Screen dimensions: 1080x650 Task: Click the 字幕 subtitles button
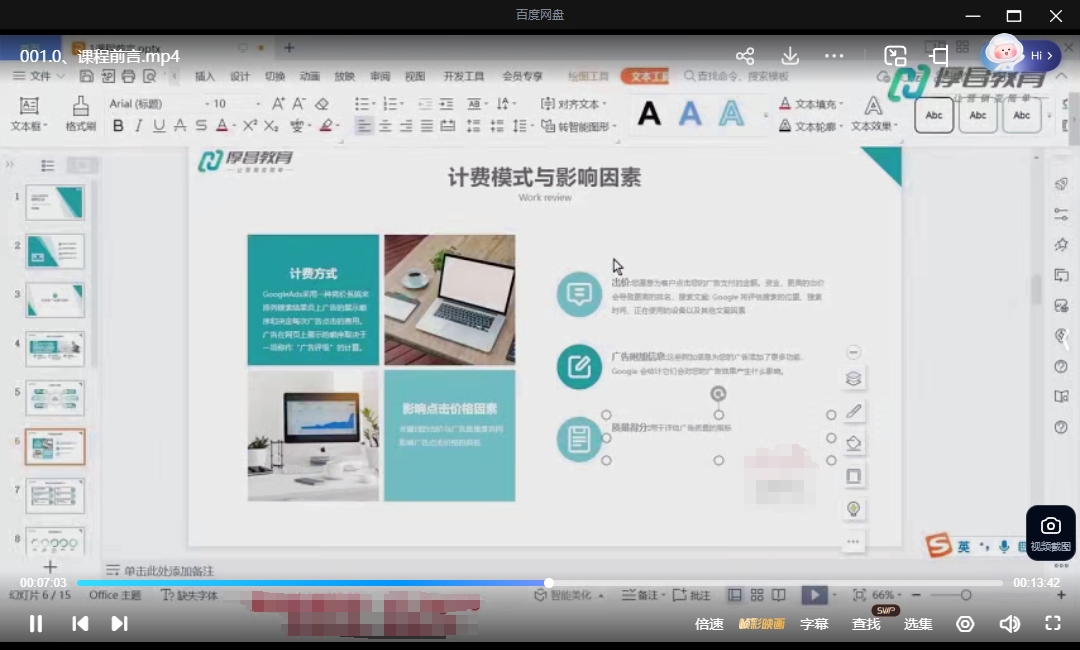(814, 624)
